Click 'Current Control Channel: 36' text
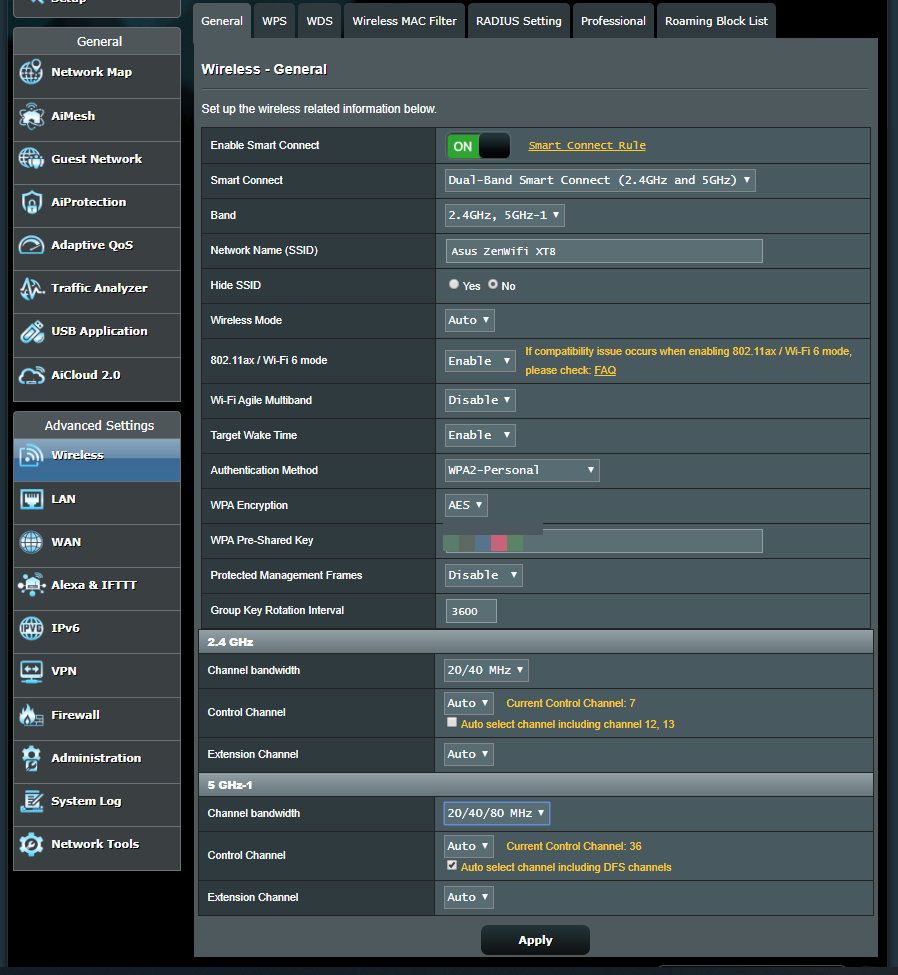Image resolution: width=898 pixels, height=975 pixels. click(x=574, y=846)
